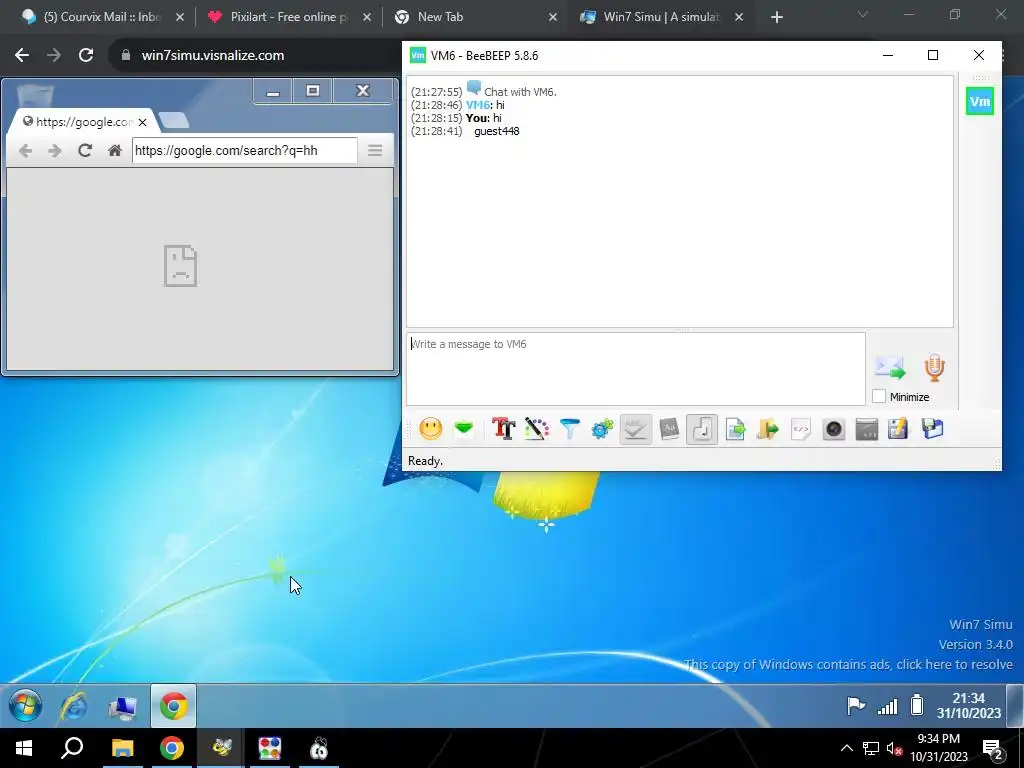Toggle the ABC spell check icon
The width and height of the screenshot is (1024, 768).
click(x=635, y=429)
